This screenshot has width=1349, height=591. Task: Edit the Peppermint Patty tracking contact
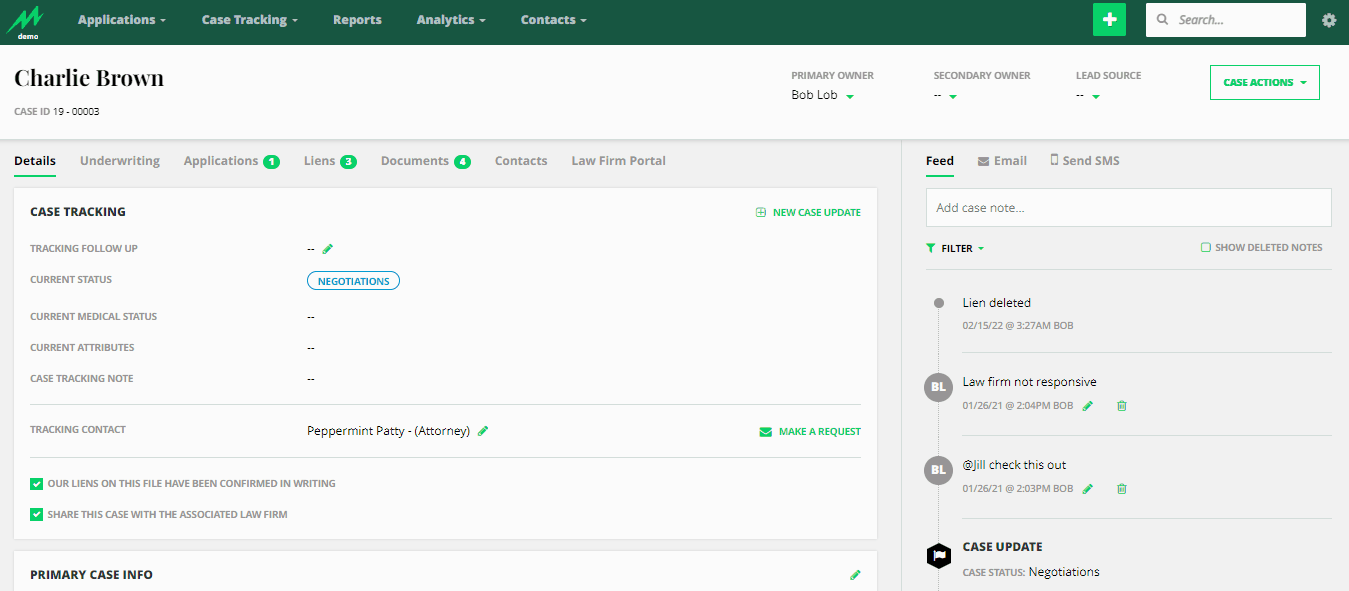pyautogui.click(x=483, y=431)
